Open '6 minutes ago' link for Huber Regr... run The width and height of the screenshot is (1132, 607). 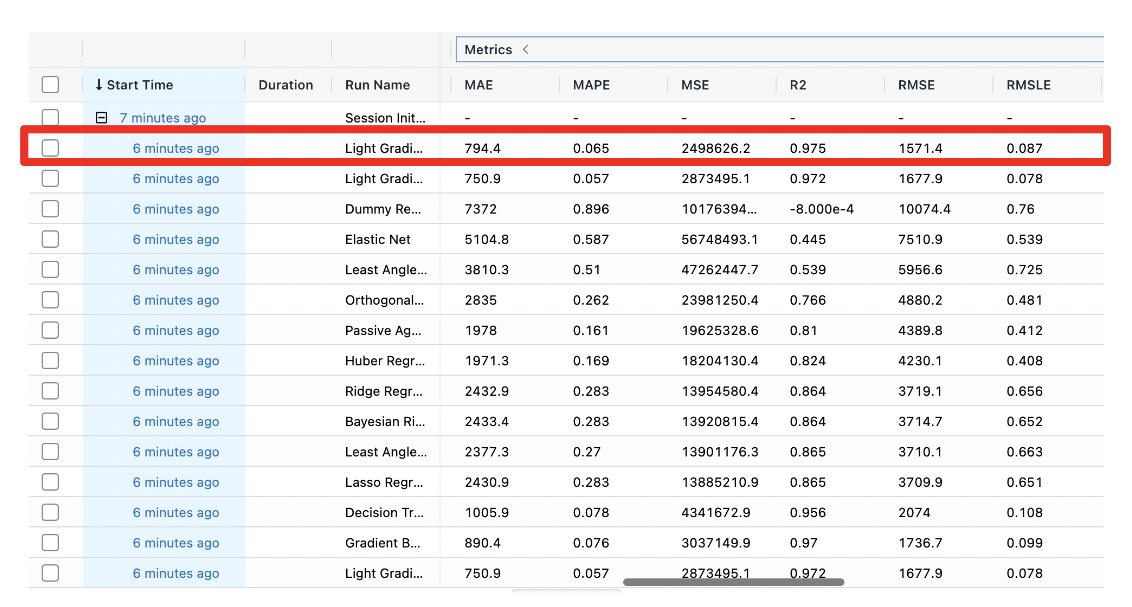175,360
